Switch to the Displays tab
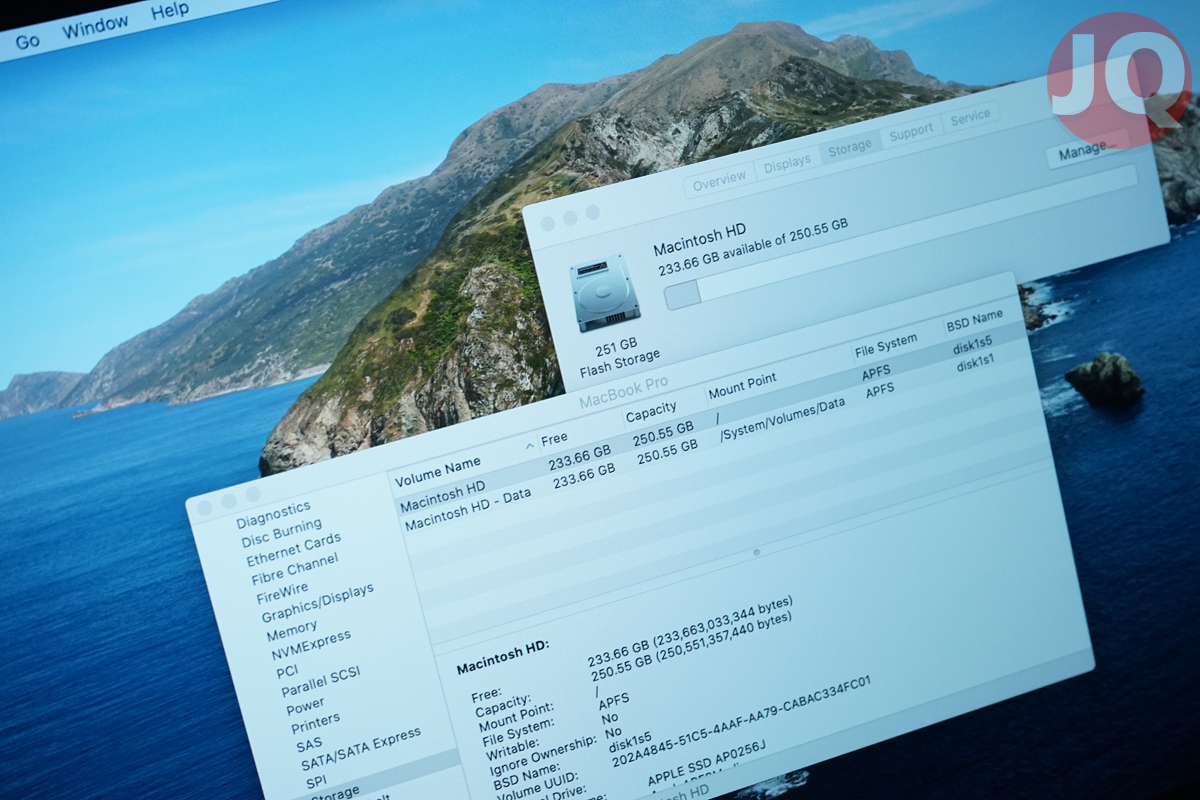Image resolution: width=1200 pixels, height=800 pixels. [787, 164]
